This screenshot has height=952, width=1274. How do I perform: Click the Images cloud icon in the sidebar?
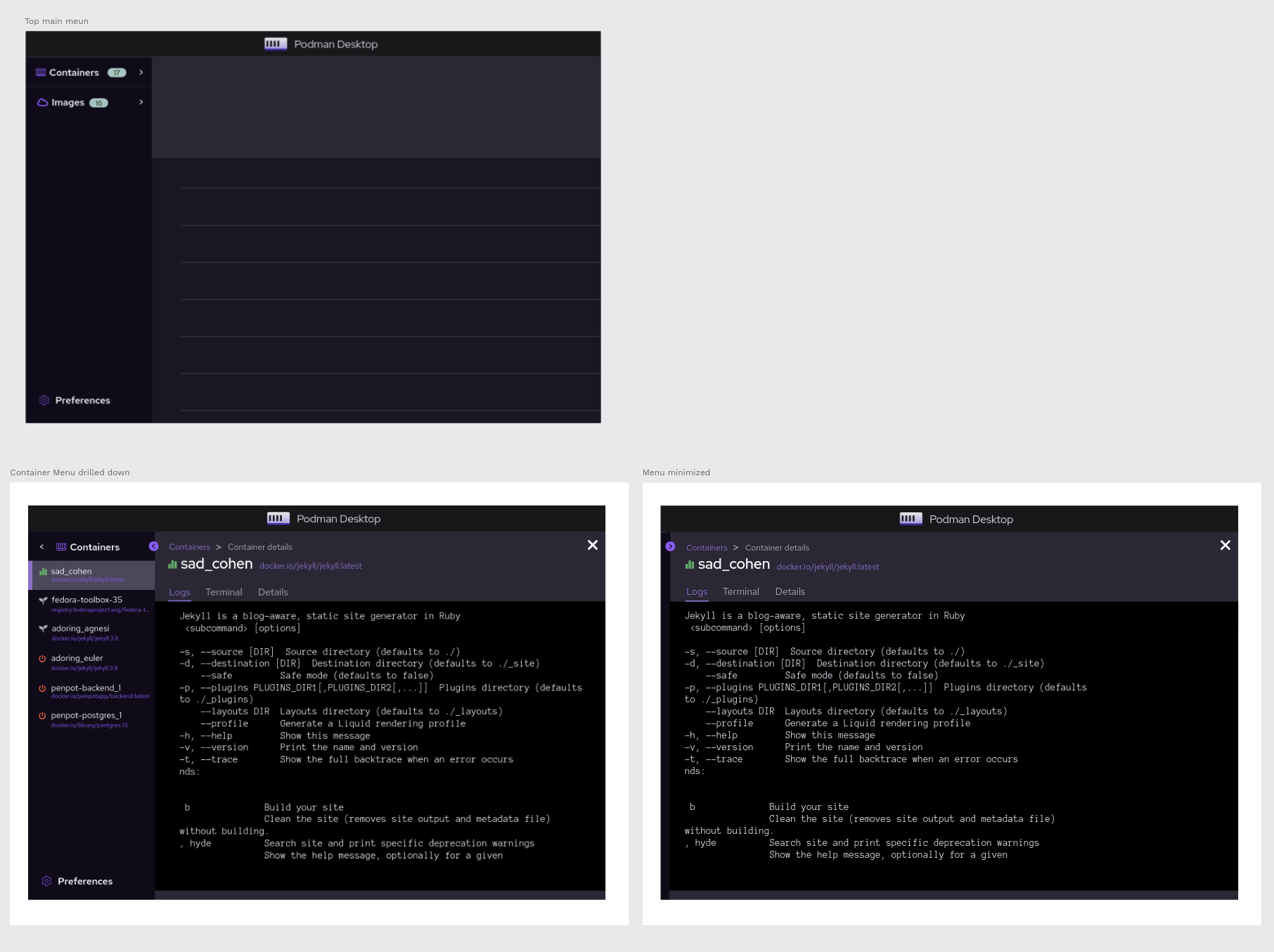coord(41,102)
